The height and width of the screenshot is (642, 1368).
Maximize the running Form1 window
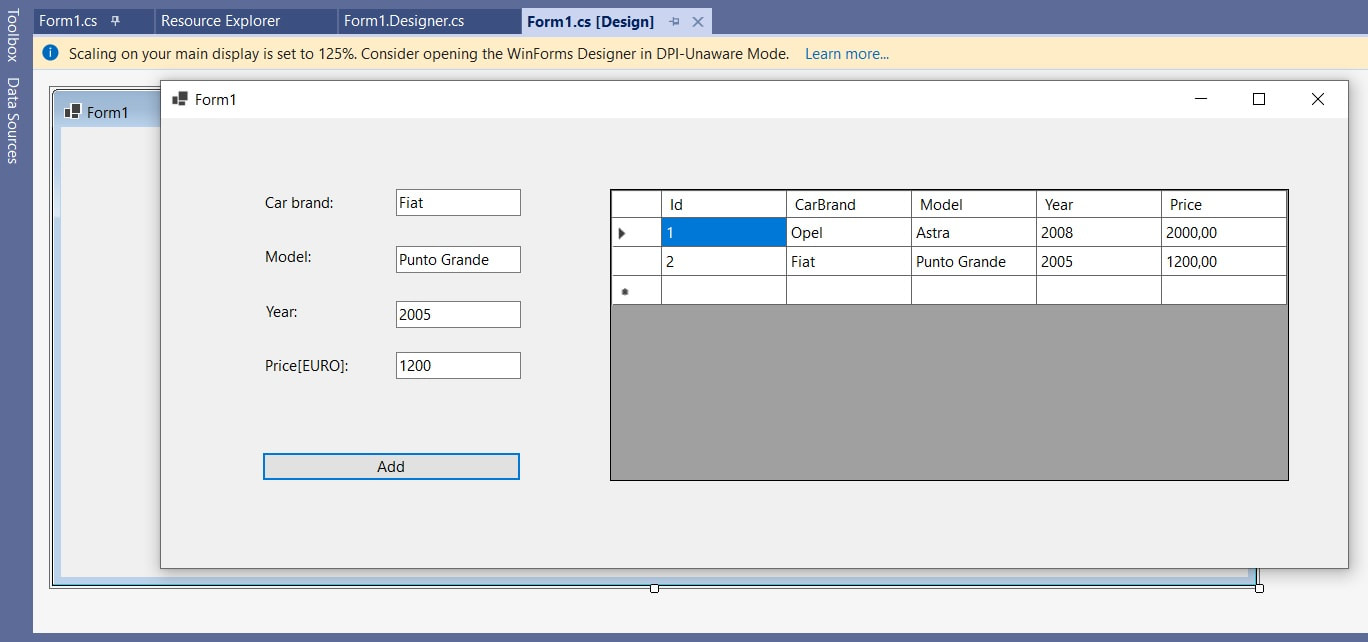tap(1259, 99)
